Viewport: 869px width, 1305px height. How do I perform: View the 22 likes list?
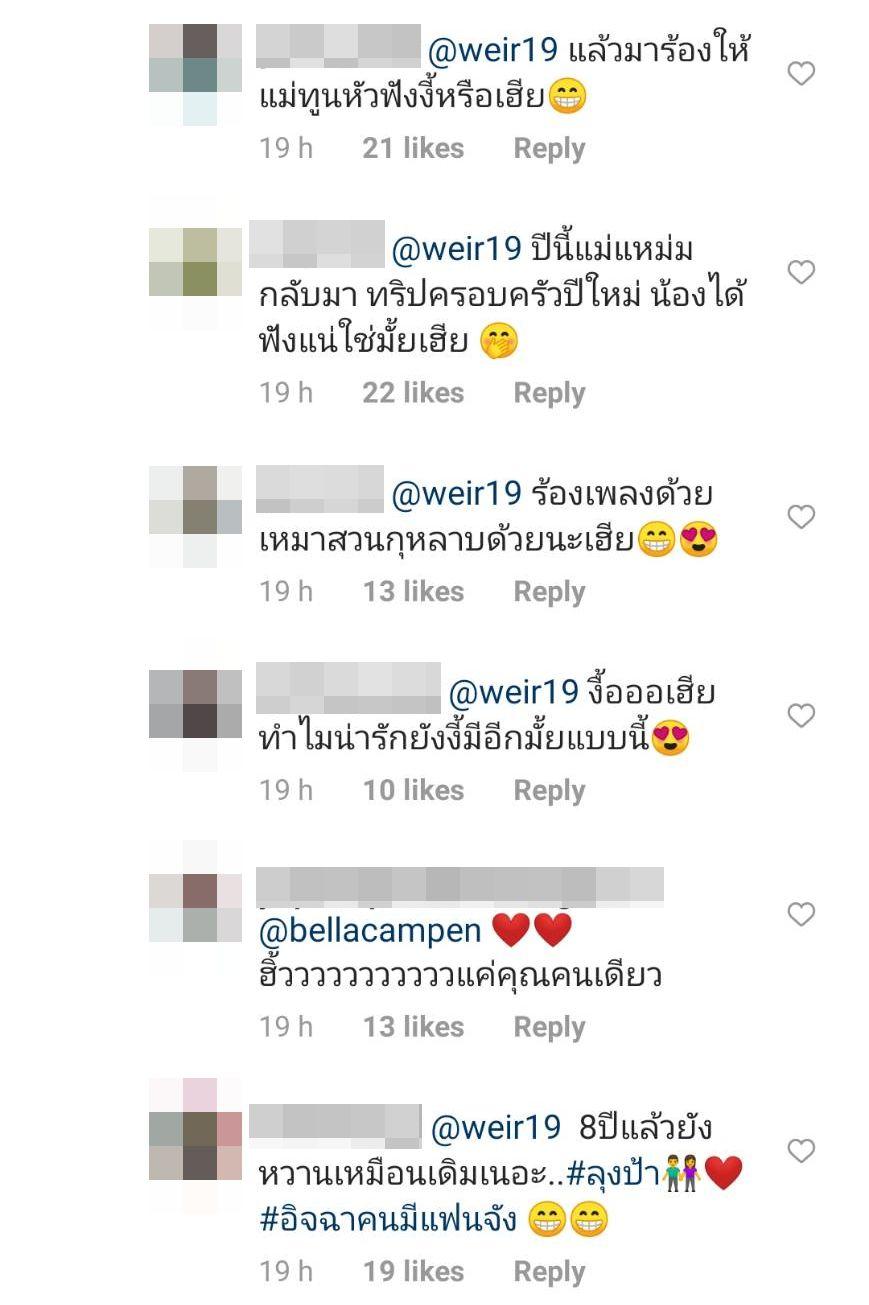coord(413,392)
